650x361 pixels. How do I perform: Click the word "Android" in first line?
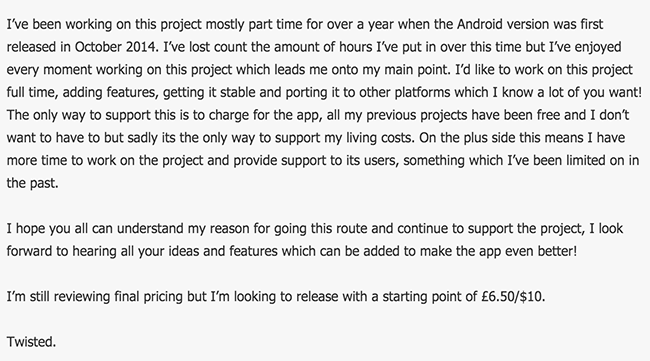pyautogui.click(x=480, y=24)
